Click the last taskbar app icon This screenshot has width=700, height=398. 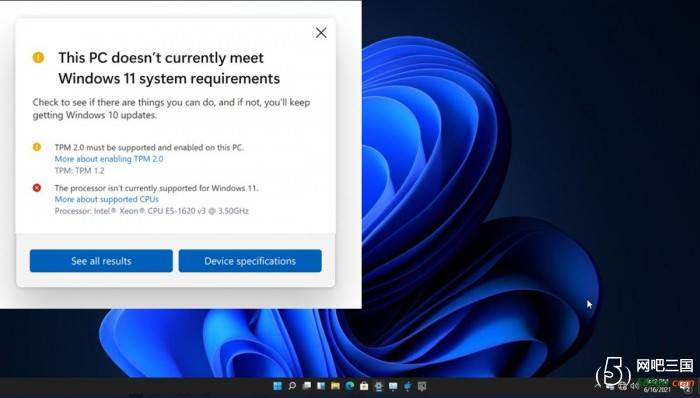[x=422, y=386]
